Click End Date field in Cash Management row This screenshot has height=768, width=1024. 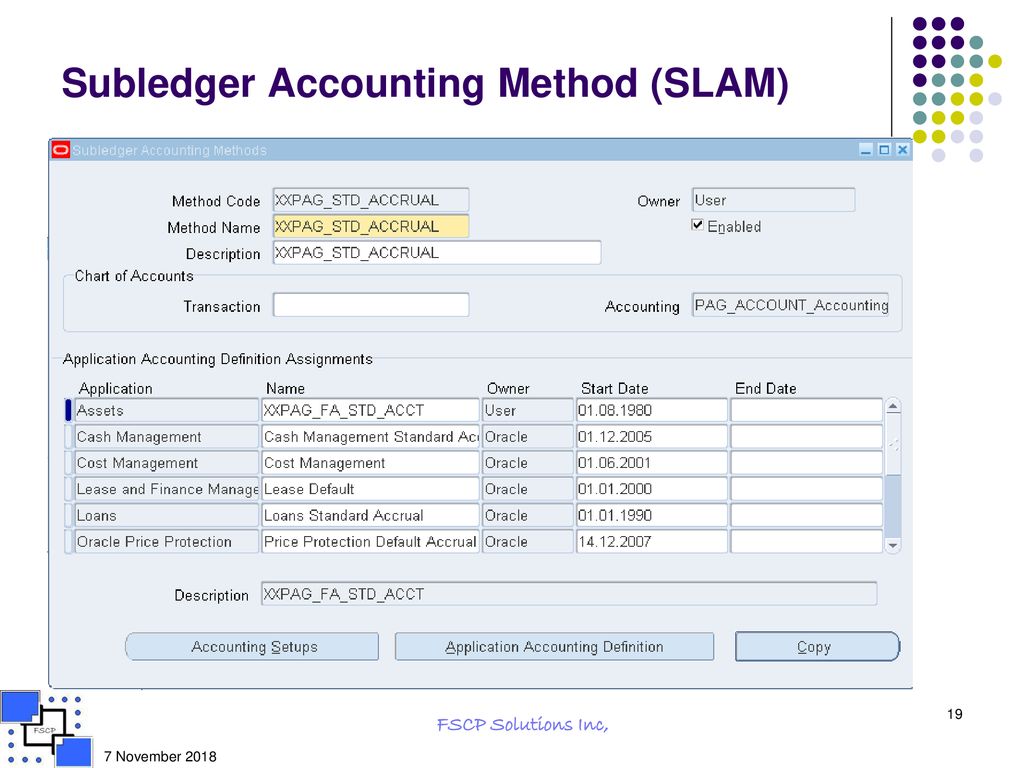click(x=807, y=436)
